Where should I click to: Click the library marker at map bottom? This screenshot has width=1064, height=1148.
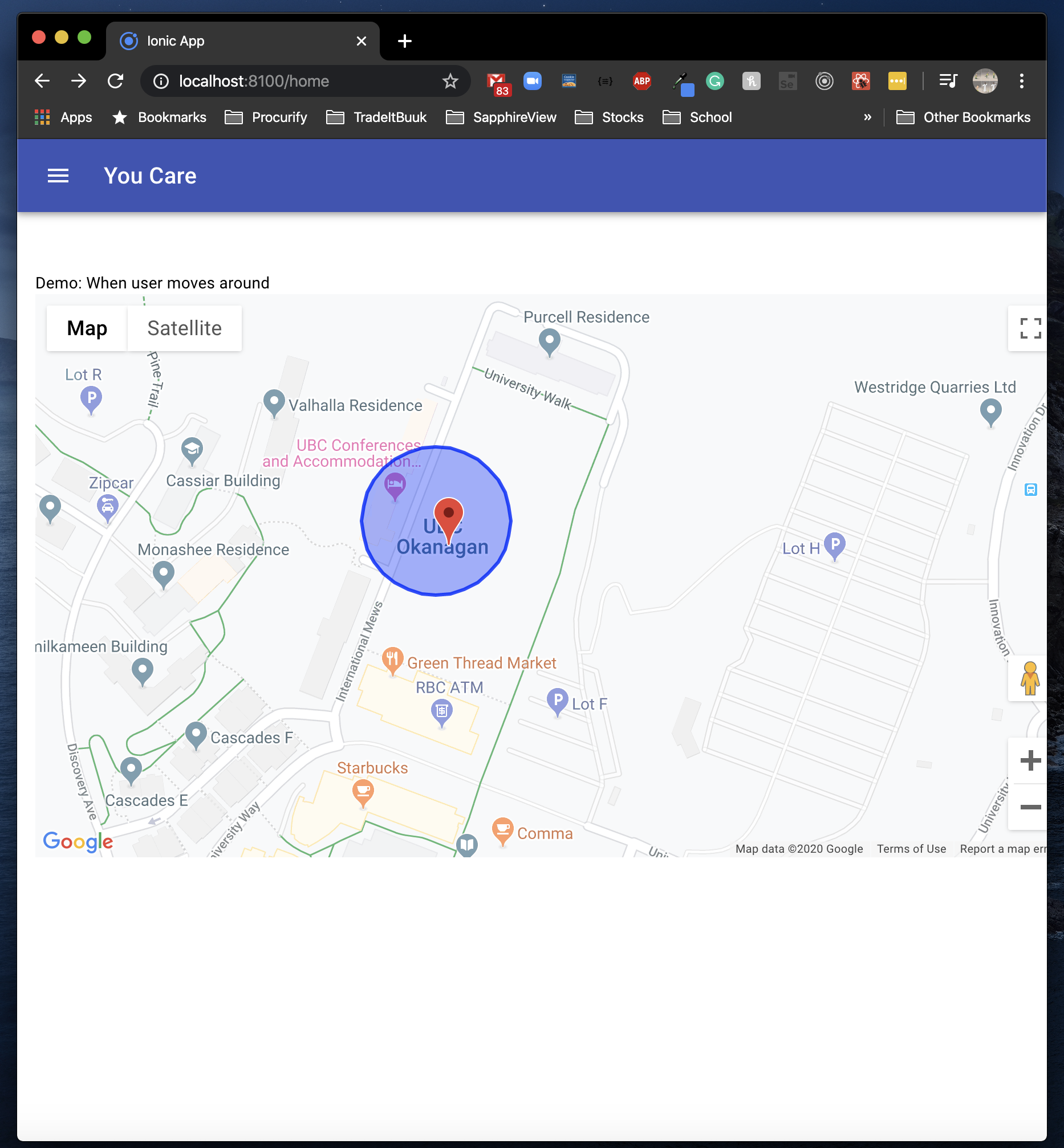pos(467,845)
